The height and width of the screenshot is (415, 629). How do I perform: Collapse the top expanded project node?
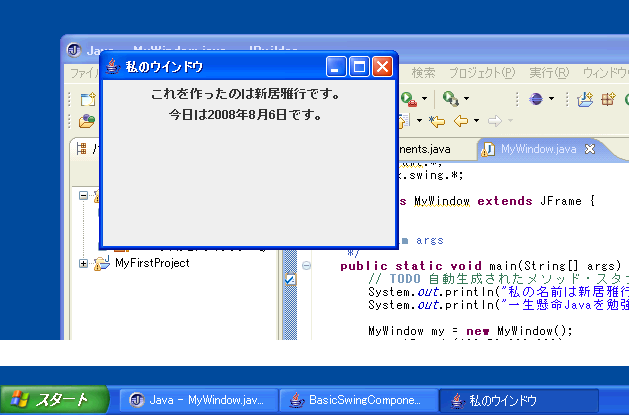click(83, 197)
